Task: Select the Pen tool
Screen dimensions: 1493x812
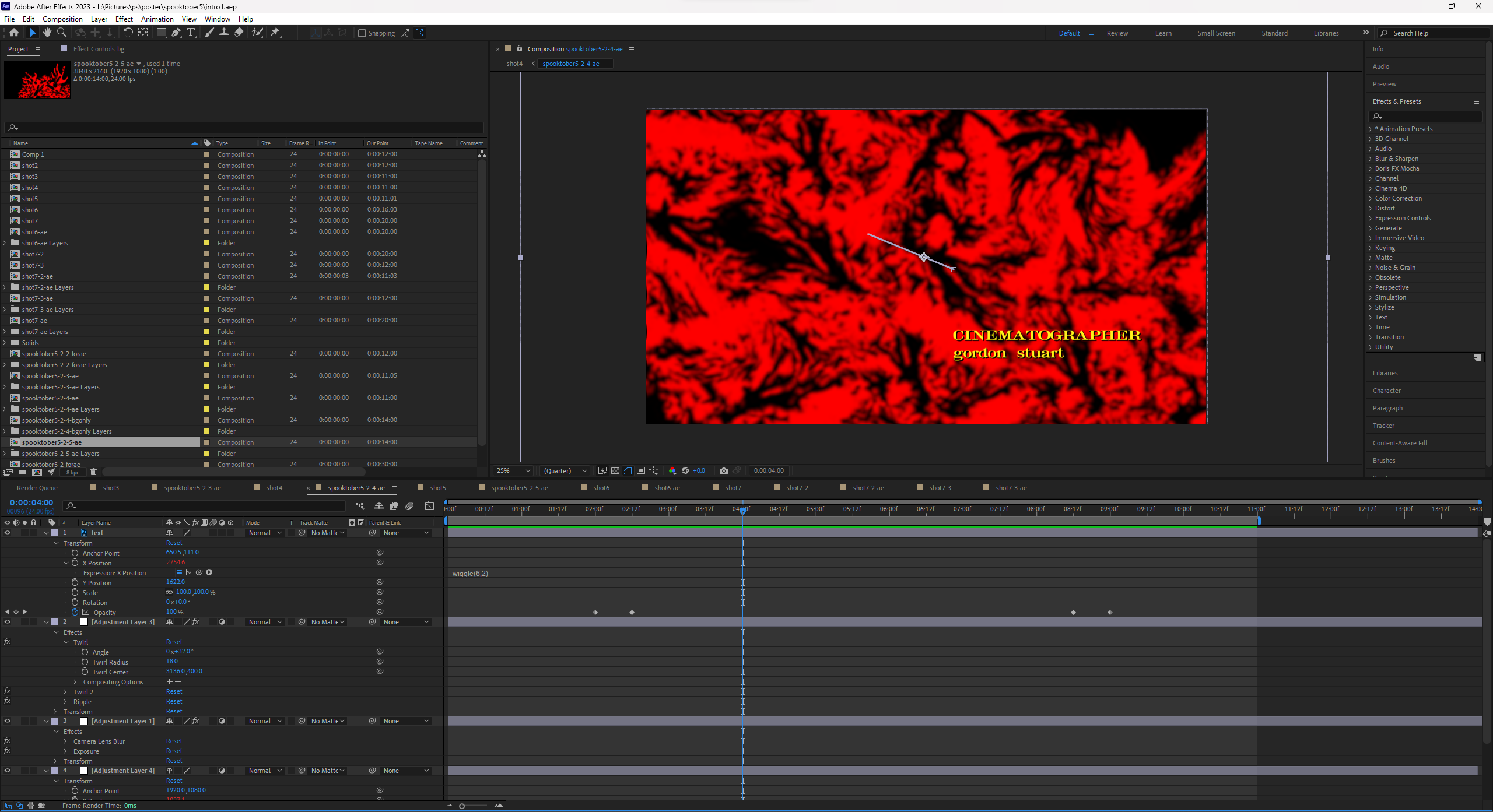Action: click(x=176, y=33)
